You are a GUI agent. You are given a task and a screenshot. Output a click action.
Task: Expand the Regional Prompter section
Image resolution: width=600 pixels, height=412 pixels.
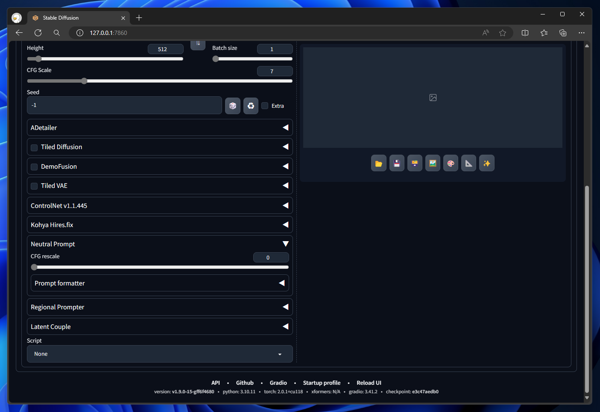(160, 307)
